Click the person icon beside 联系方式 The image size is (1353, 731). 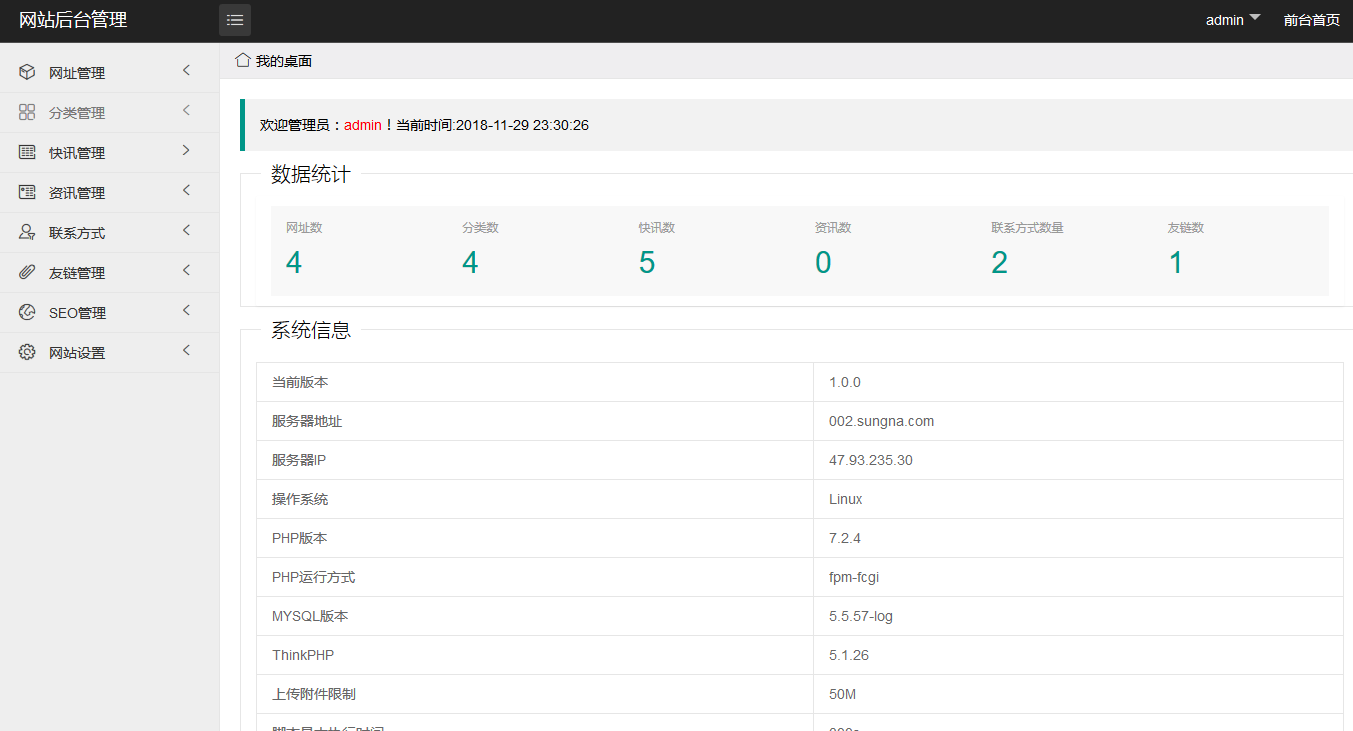point(27,232)
